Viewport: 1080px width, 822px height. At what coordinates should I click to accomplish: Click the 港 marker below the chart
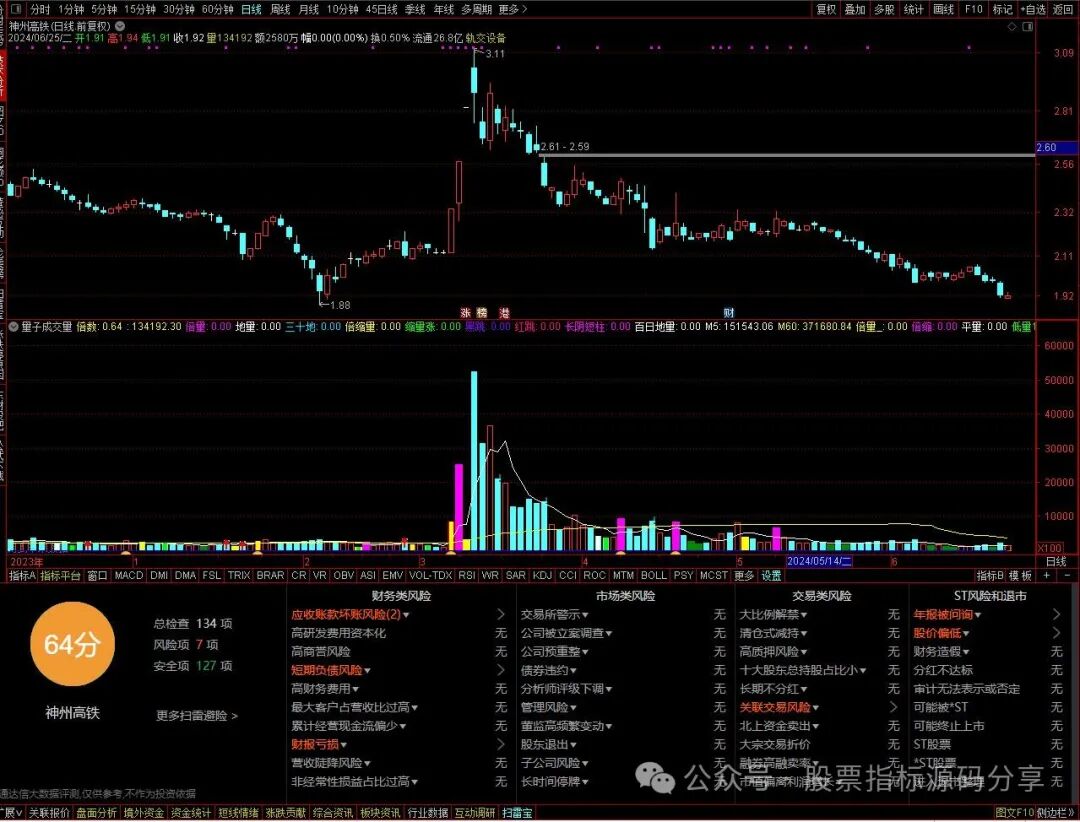click(504, 313)
